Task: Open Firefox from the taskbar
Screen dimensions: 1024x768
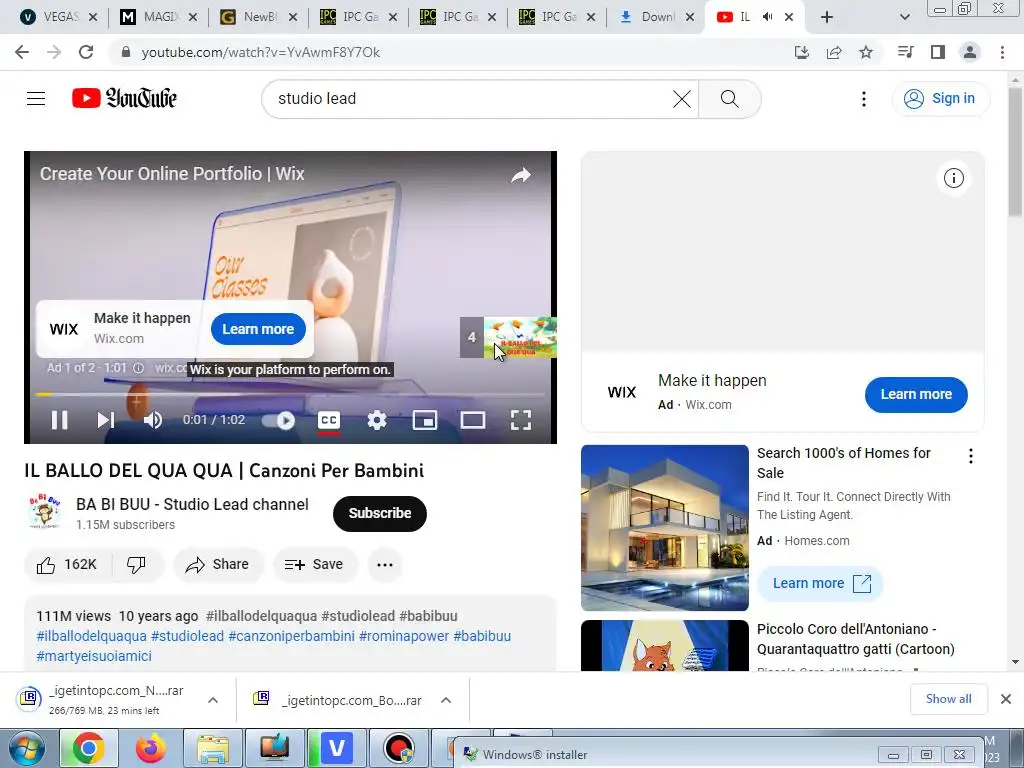Action: pos(150,749)
